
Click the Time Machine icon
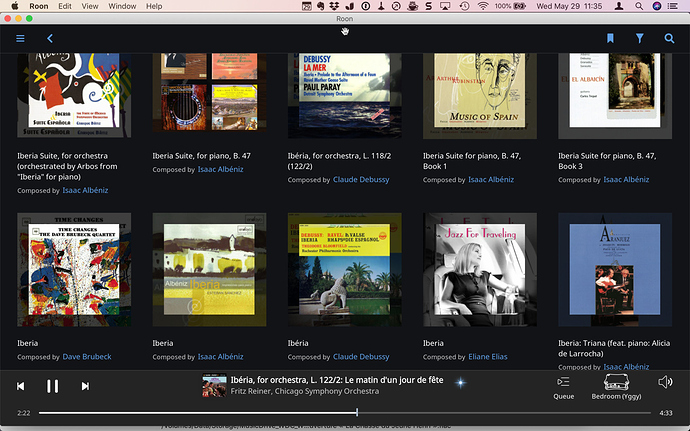[x=464, y=6]
